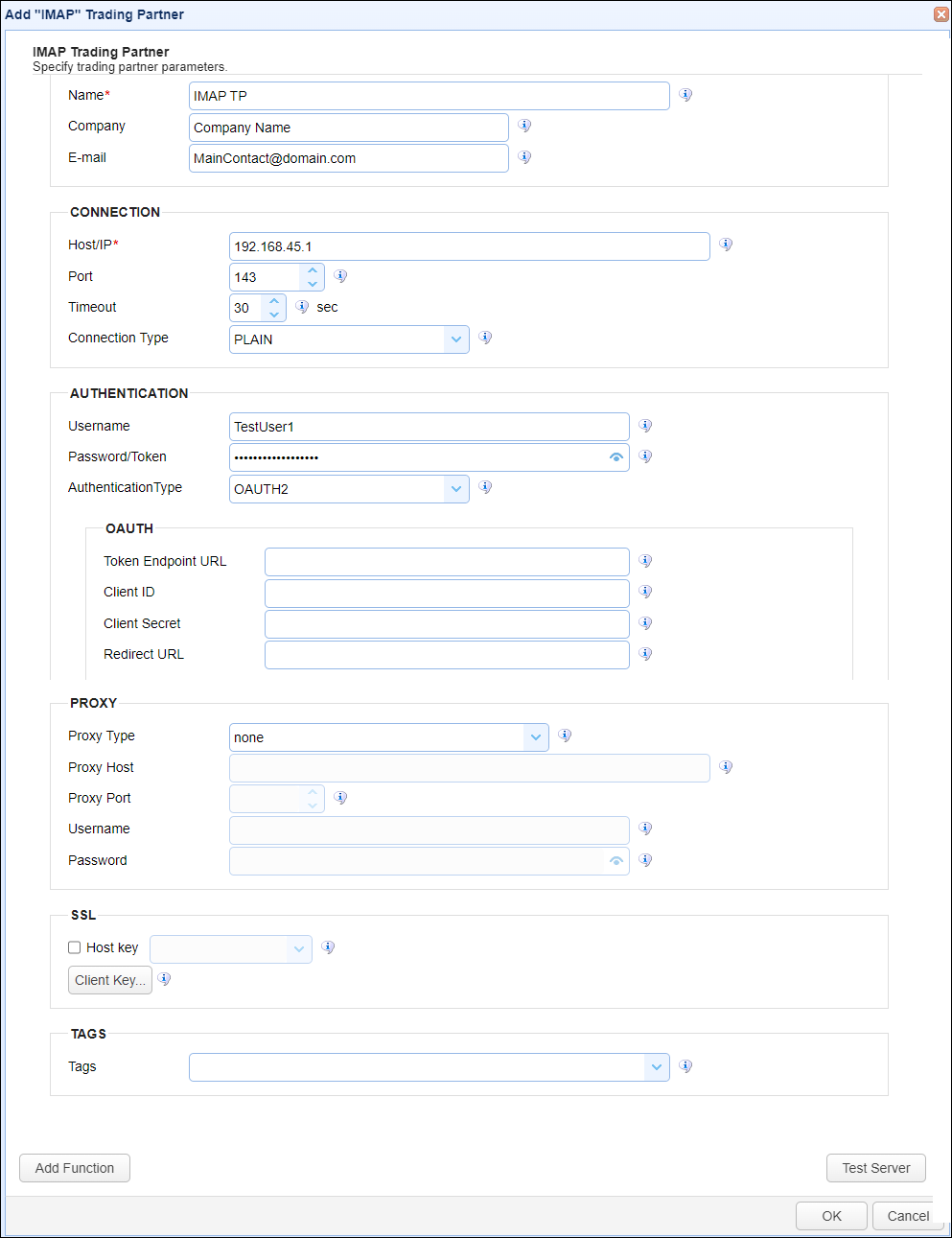952x1238 pixels.
Task: Click the info icon next to Client Secret
Action: [645, 623]
